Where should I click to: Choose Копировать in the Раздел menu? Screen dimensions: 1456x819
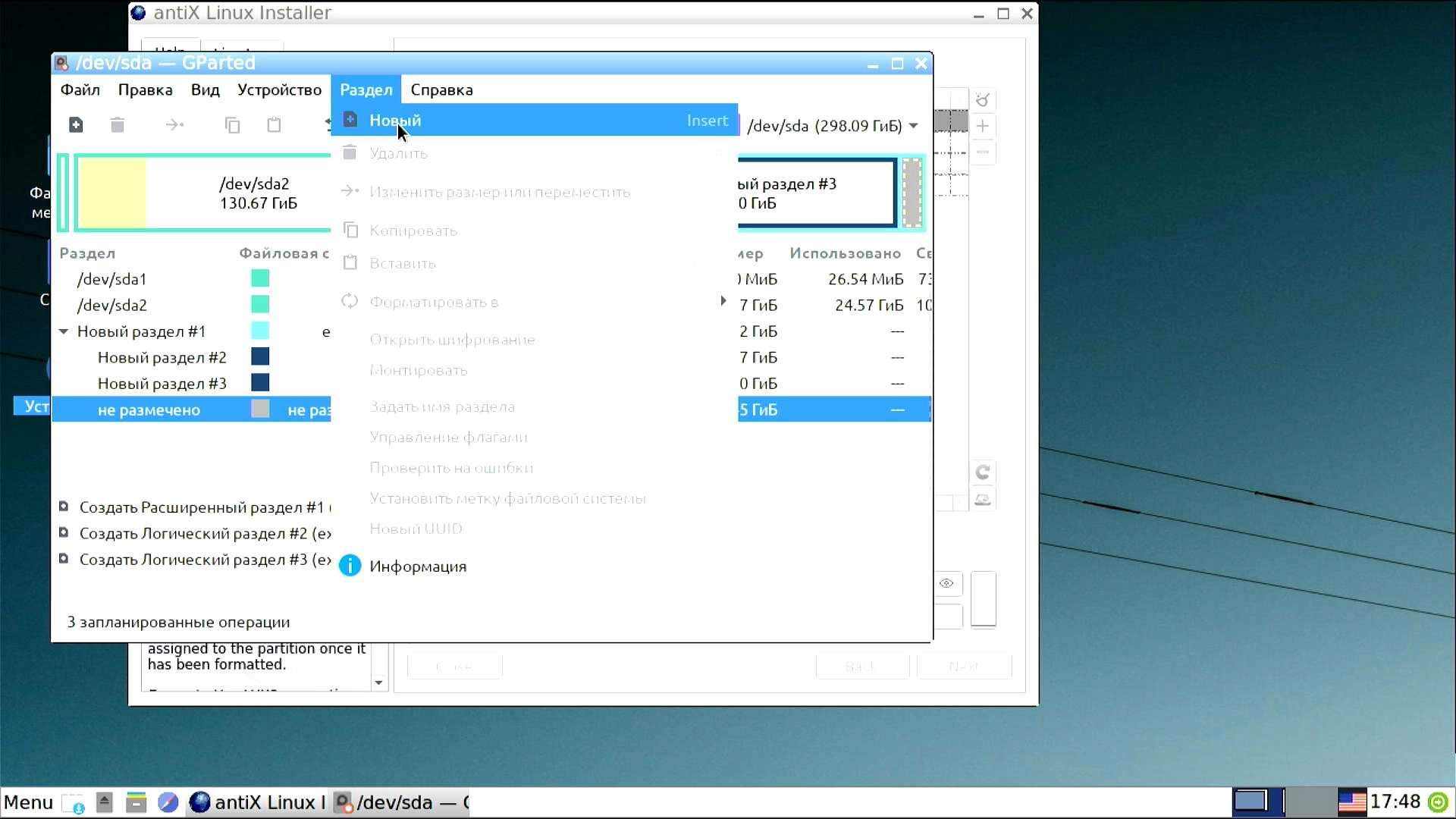coord(535,231)
